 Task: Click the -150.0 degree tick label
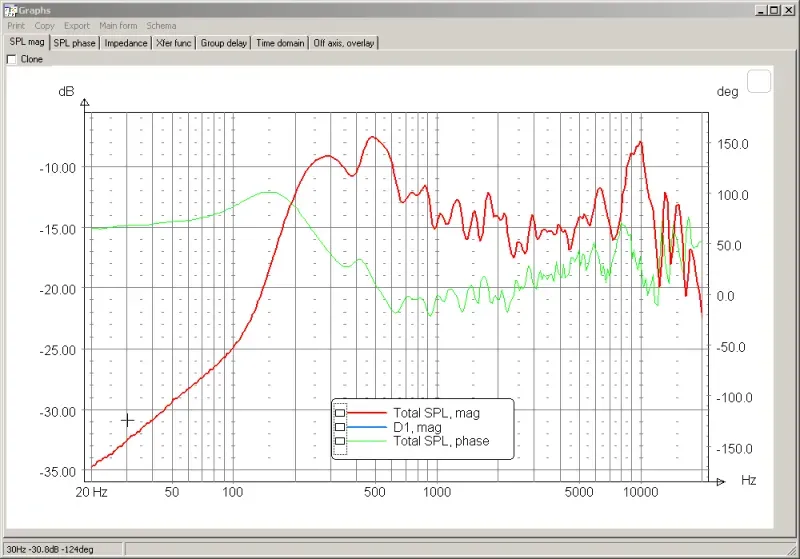coord(734,449)
